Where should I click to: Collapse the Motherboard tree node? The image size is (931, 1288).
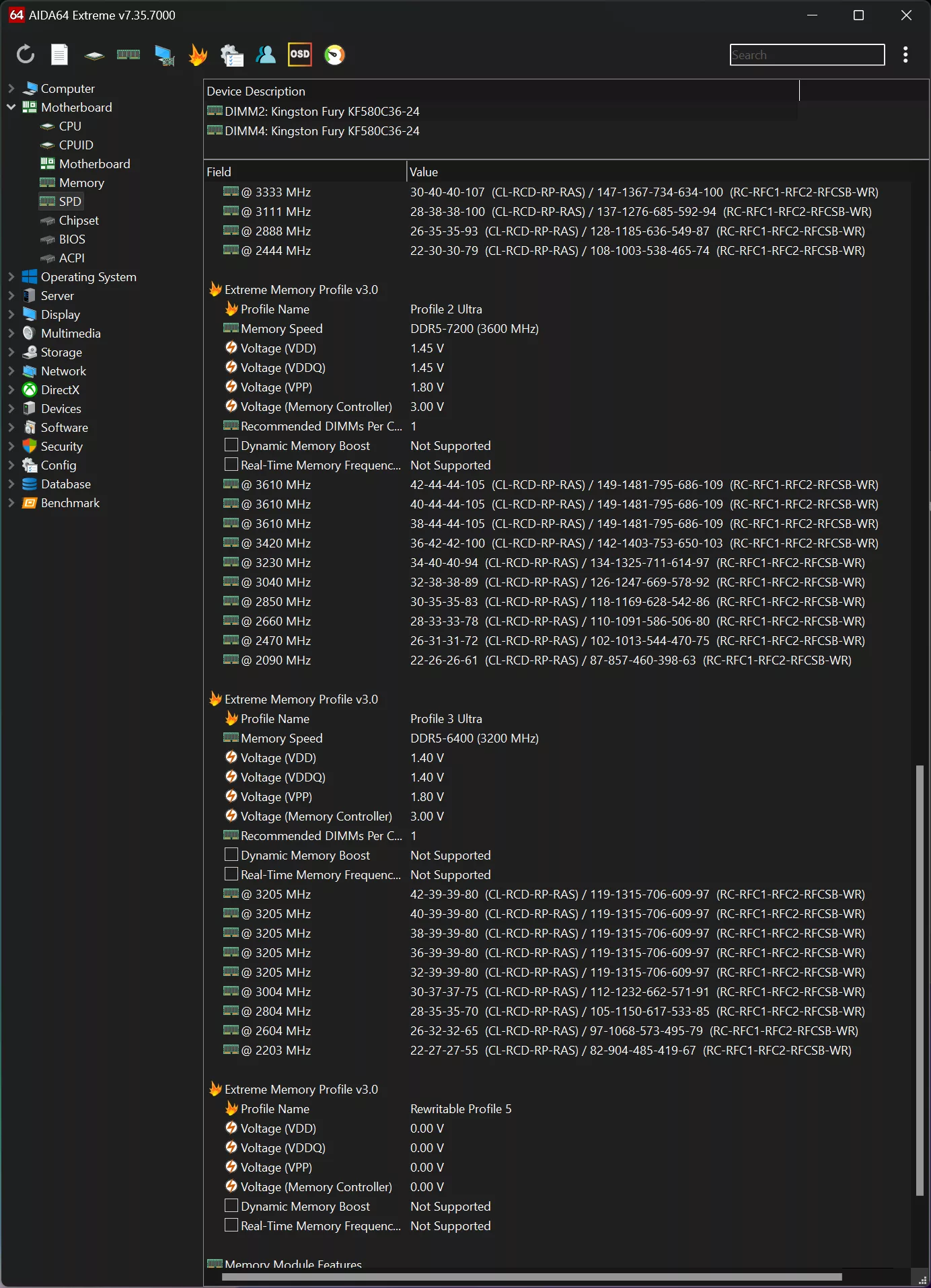tap(11, 108)
